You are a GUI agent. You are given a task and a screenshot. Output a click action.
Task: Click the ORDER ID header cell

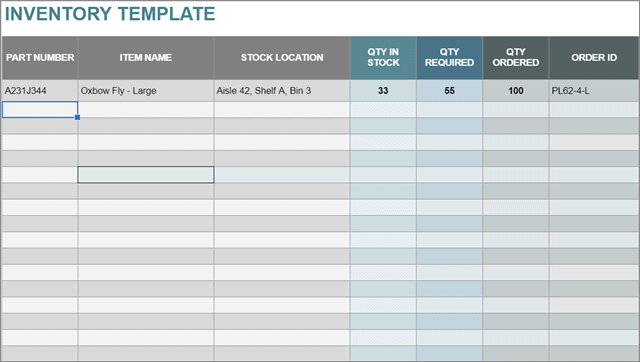[x=594, y=58]
